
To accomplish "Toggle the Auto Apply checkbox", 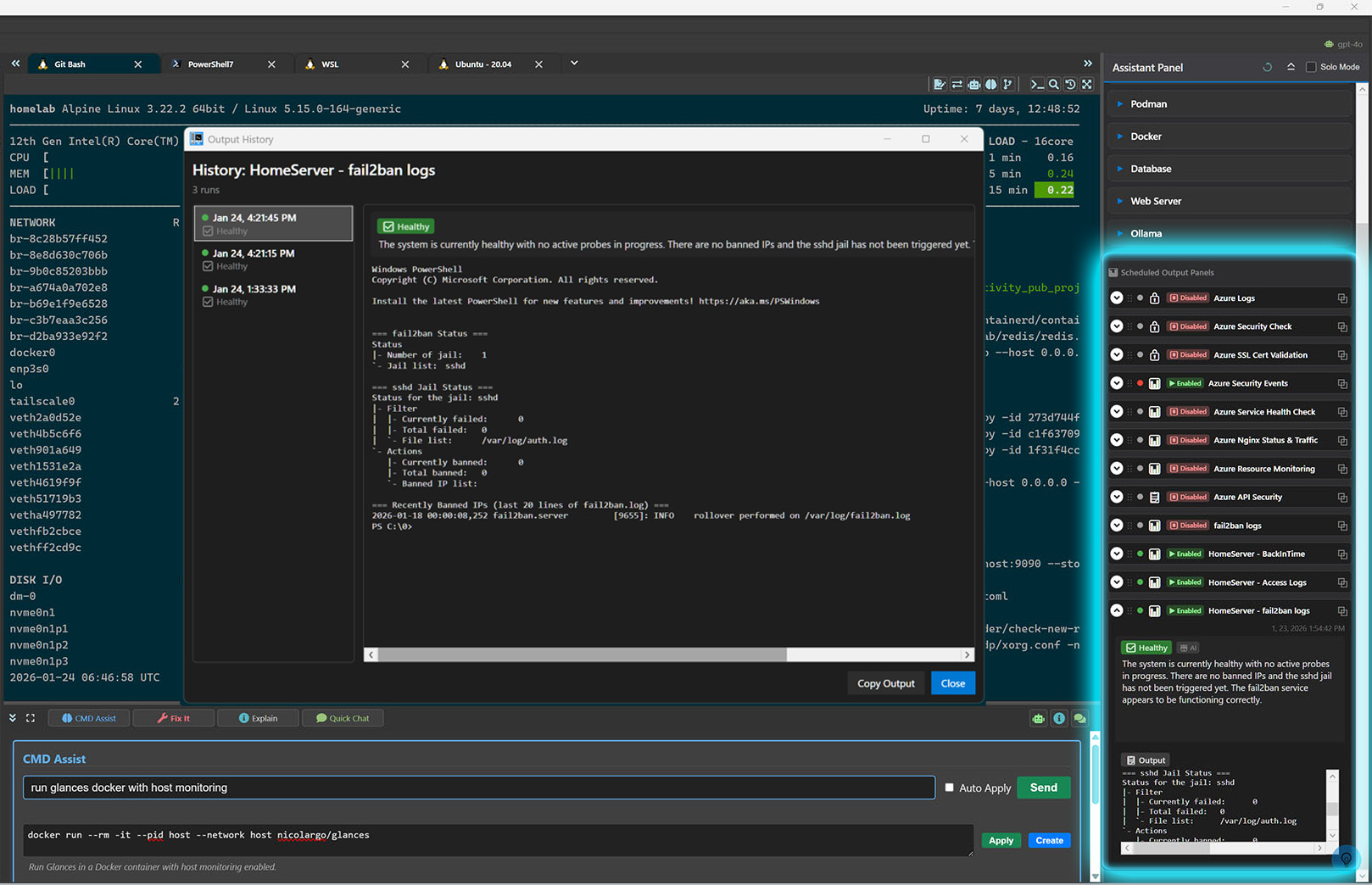I will coord(950,788).
